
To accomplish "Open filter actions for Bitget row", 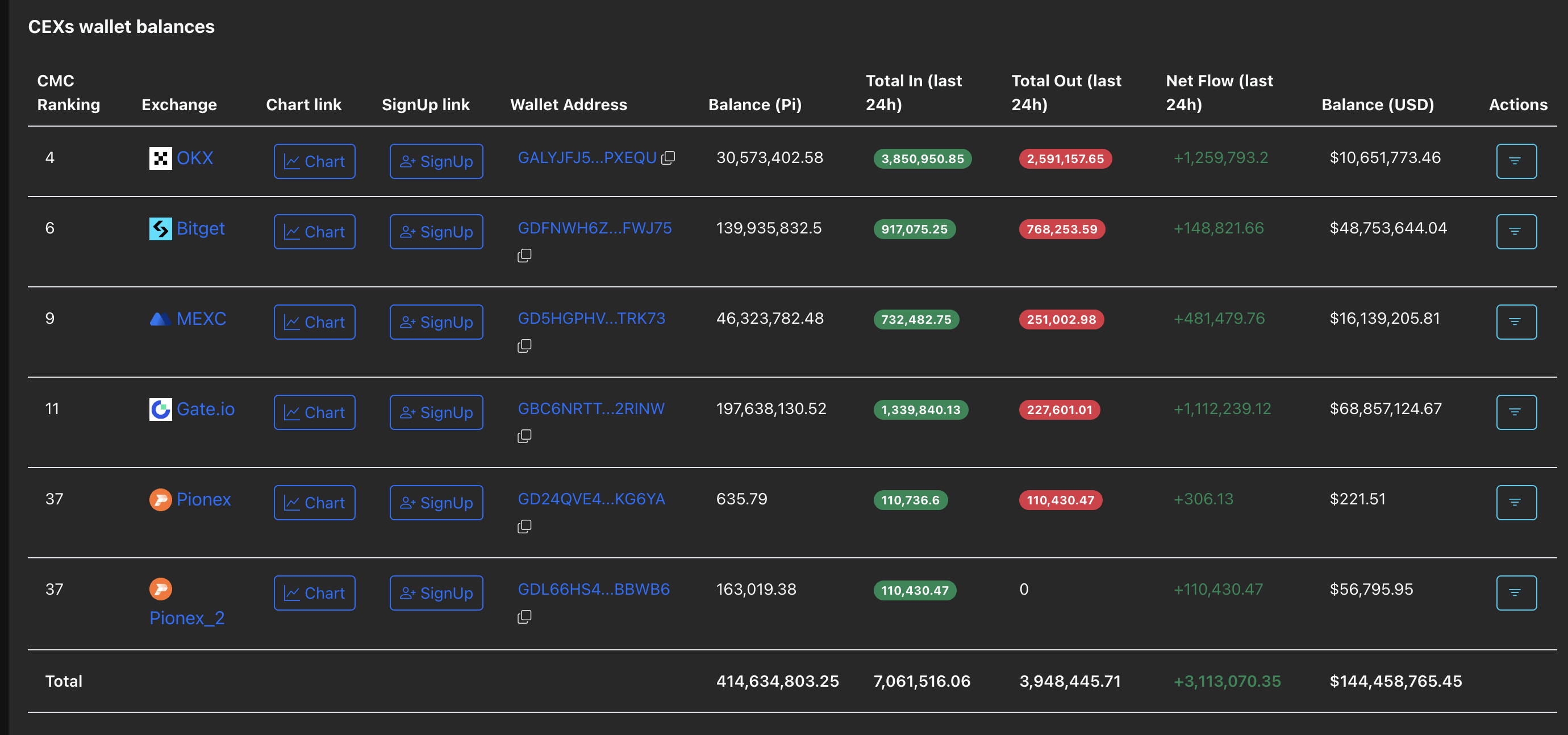I will 1516,232.
